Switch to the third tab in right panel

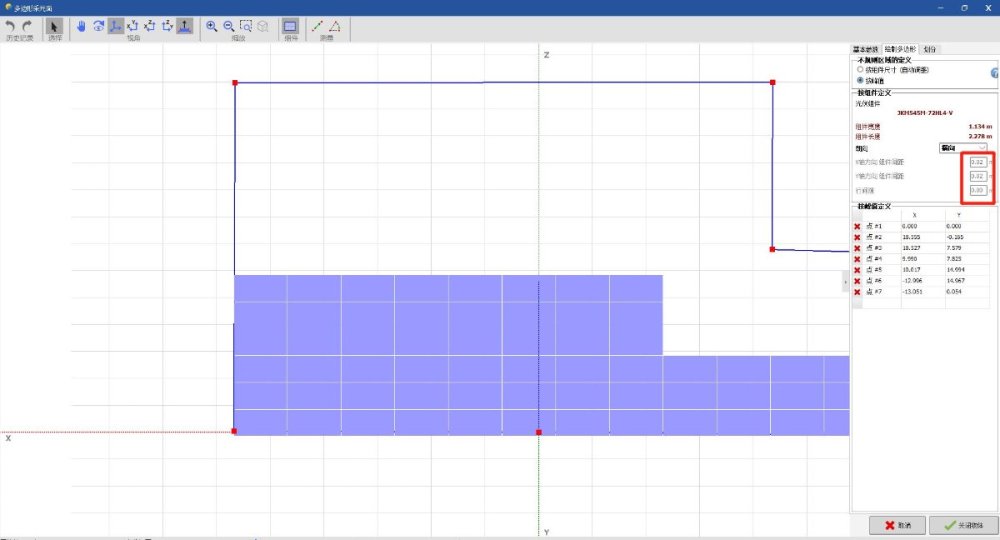930,49
